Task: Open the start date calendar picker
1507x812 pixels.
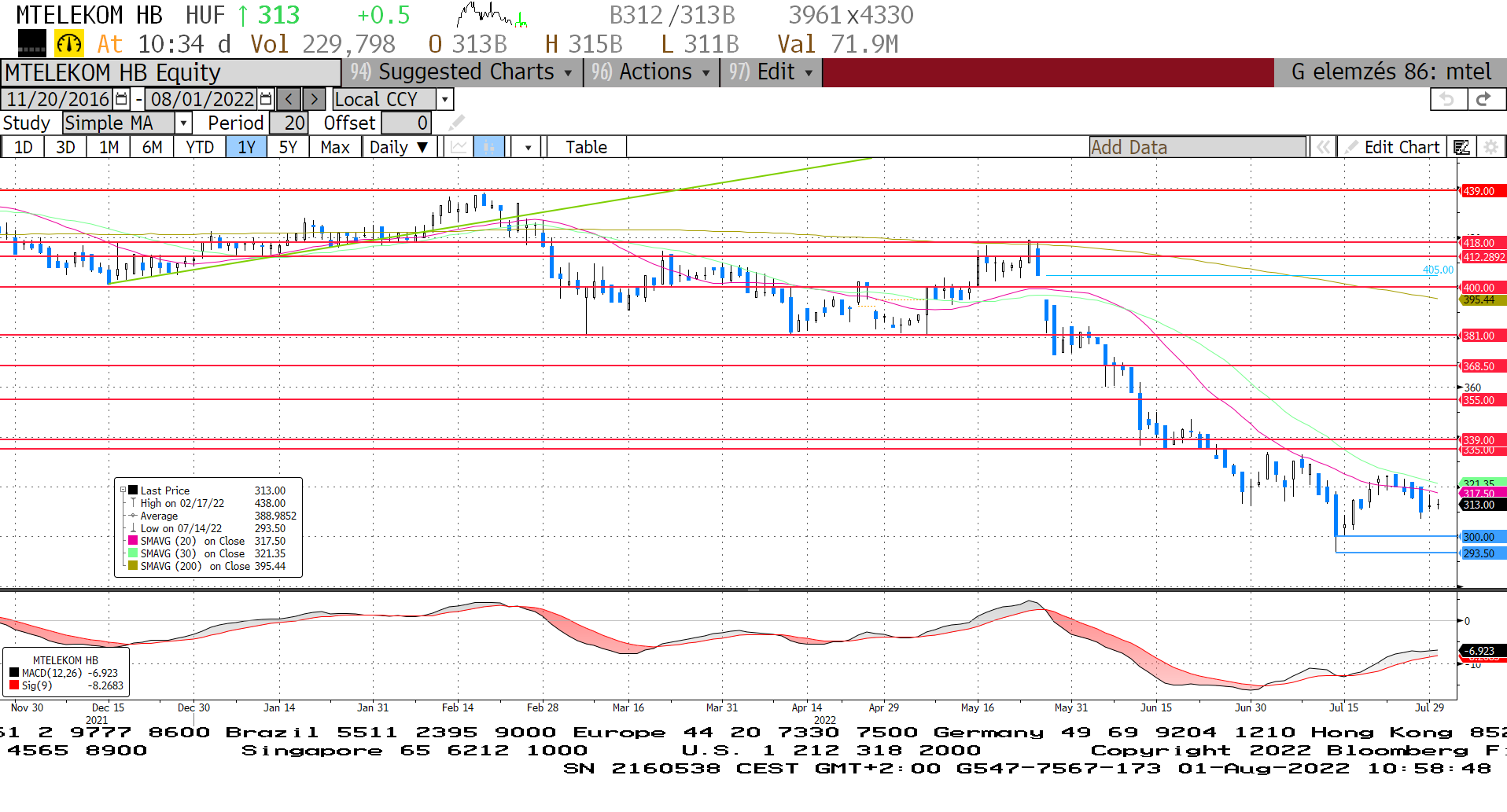Action: click(121, 99)
